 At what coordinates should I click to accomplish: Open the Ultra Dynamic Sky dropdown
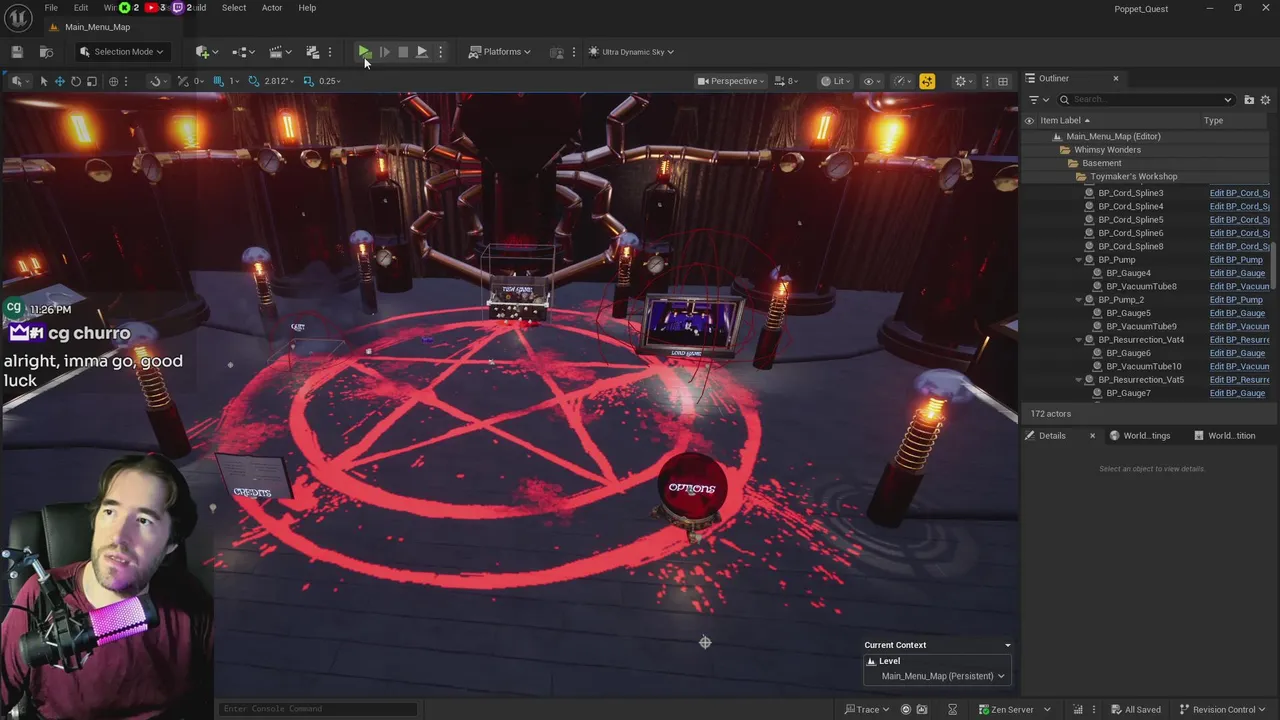pyautogui.click(x=631, y=52)
